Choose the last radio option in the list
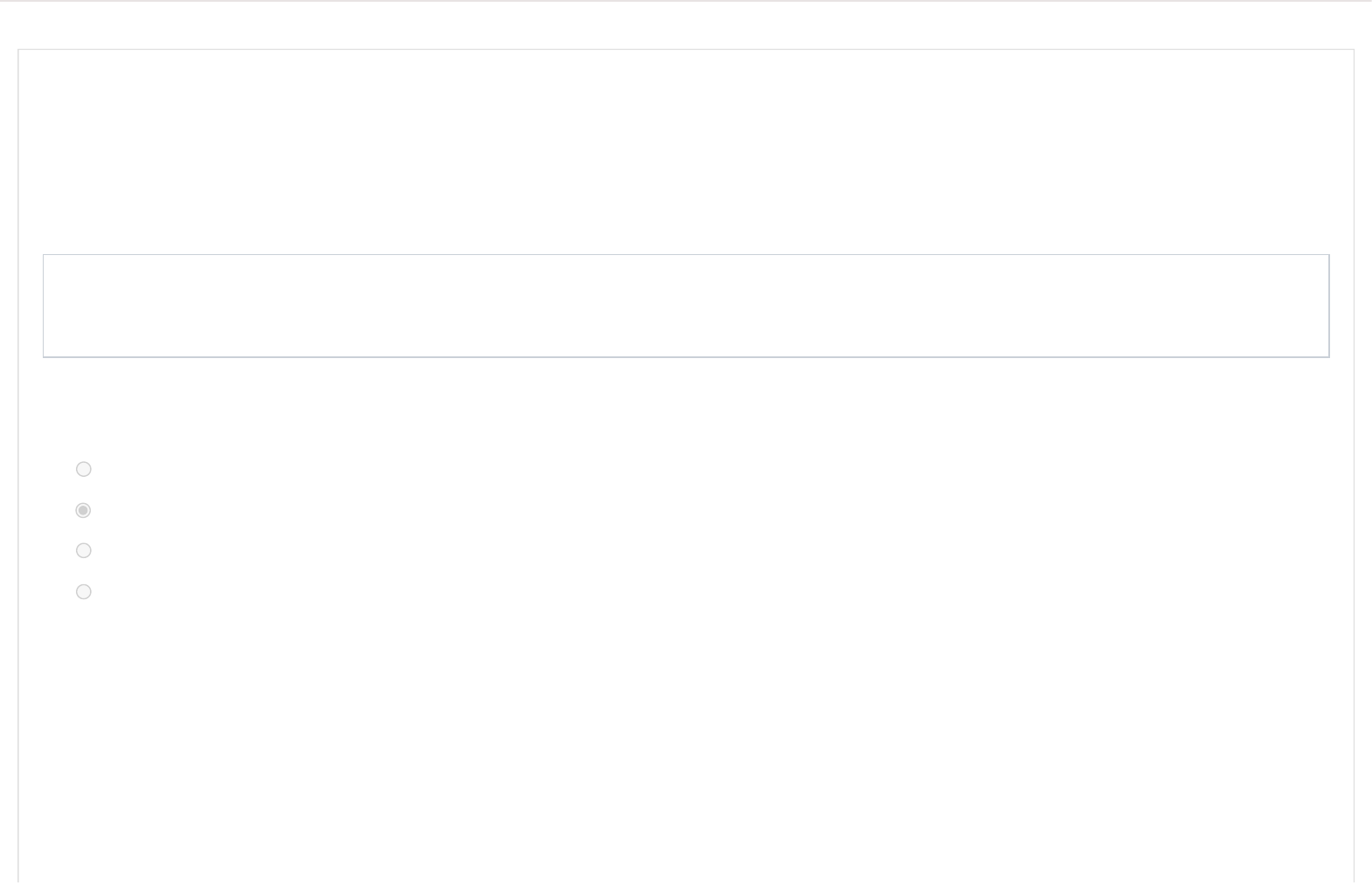Viewport: 1372px width, 883px height. point(84,591)
